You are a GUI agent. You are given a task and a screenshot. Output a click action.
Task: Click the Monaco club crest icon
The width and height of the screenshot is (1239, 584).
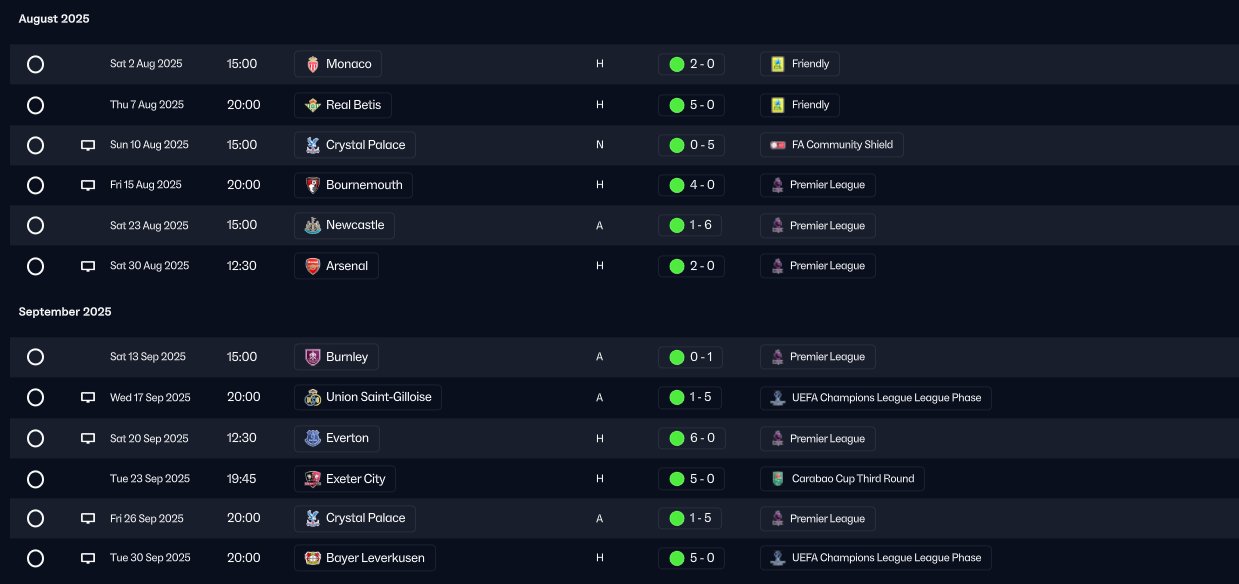pyautogui.click(x=312, y=64)
